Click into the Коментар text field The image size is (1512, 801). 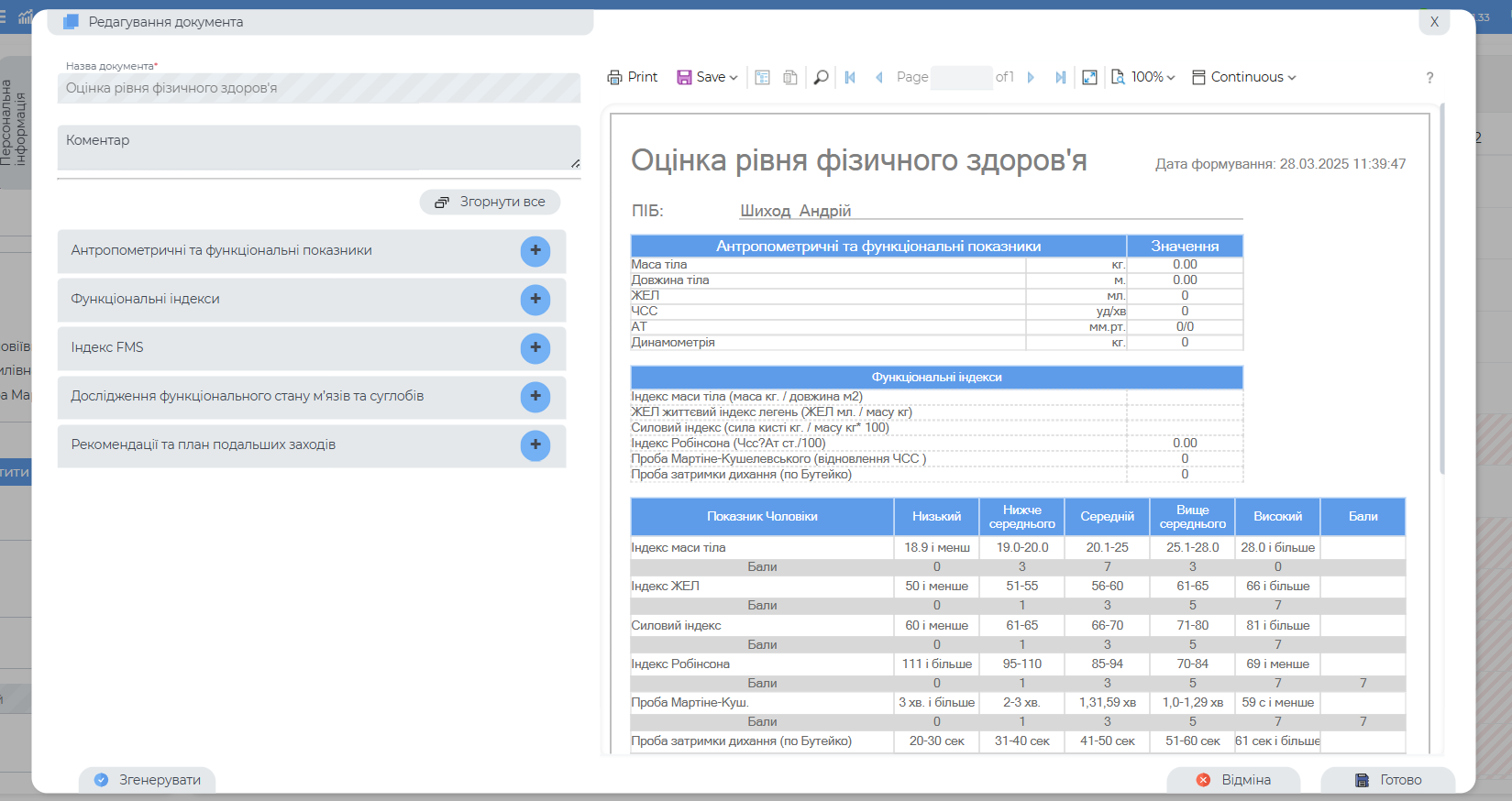click(x=318, y=148)
